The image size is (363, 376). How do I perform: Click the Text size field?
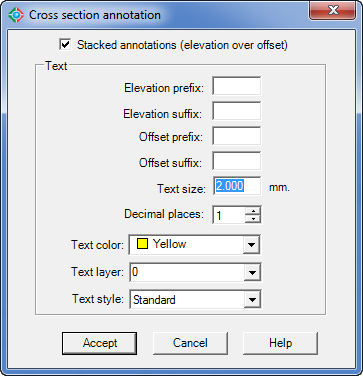point(237,186)
